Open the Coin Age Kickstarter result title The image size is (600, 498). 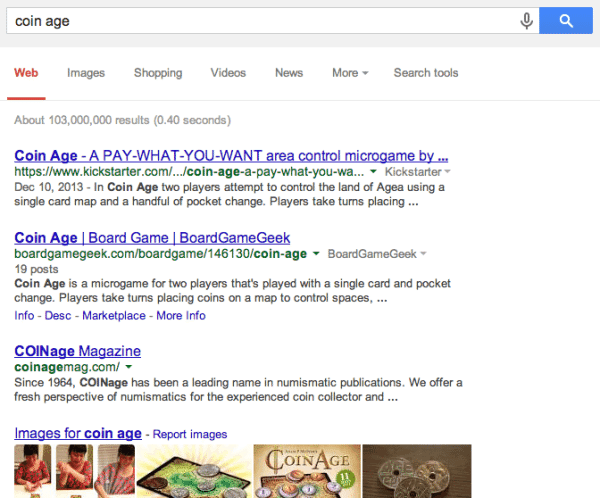pyautogui.click(x=231, y=156)
